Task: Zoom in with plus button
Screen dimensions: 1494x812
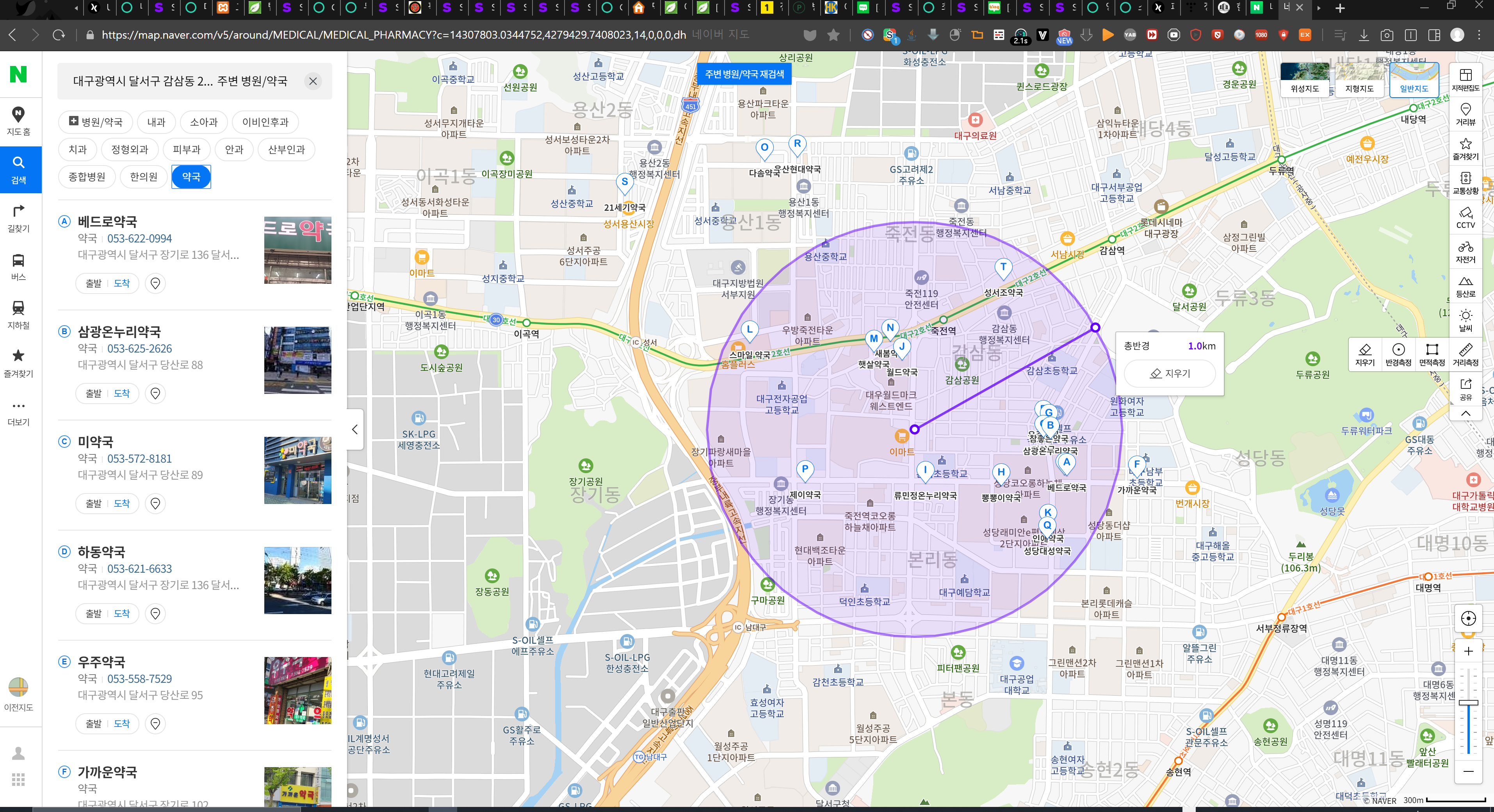Action: (x=1468, y=651)
